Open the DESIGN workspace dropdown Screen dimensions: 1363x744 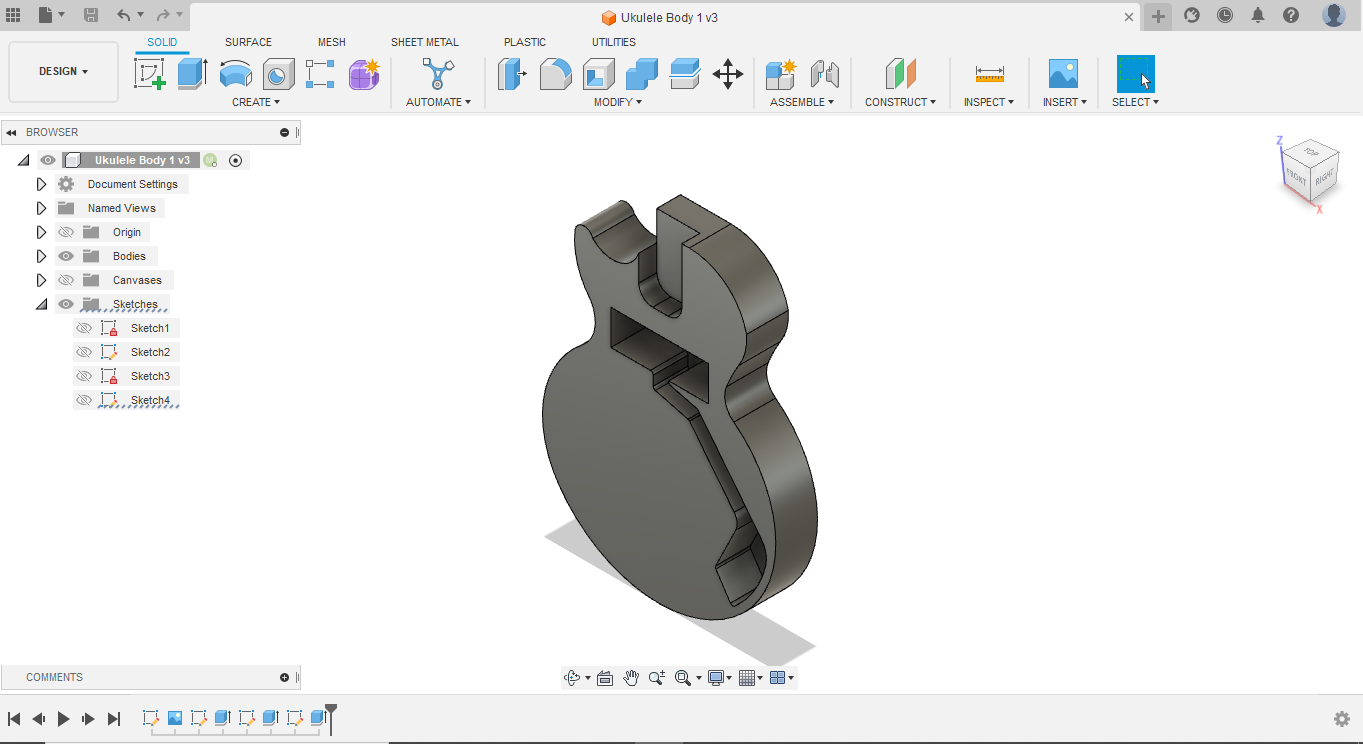(63, 72)
